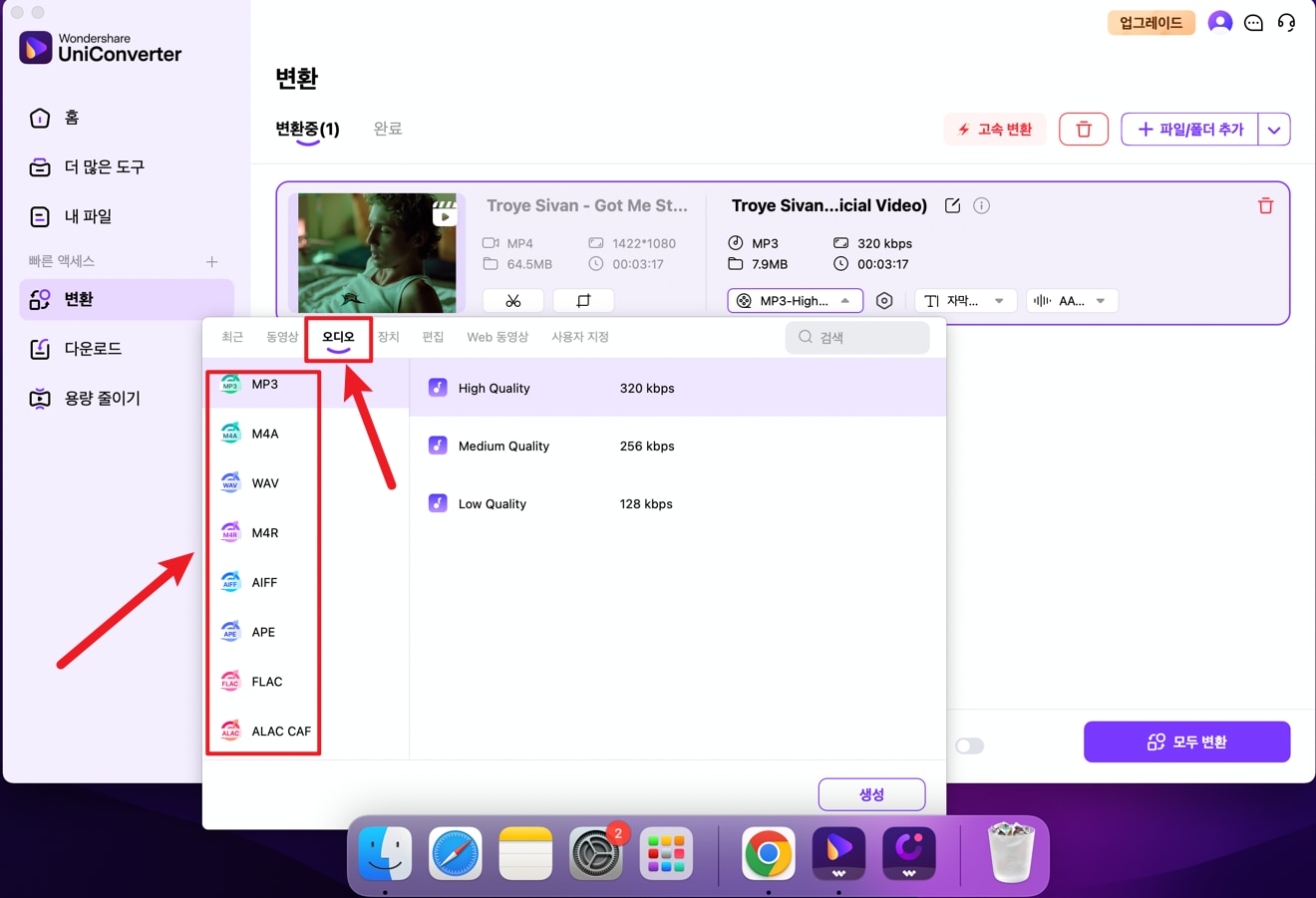Click the crop icon under video thumbnail
This screenshot has width=1316, height=898.
583,300
